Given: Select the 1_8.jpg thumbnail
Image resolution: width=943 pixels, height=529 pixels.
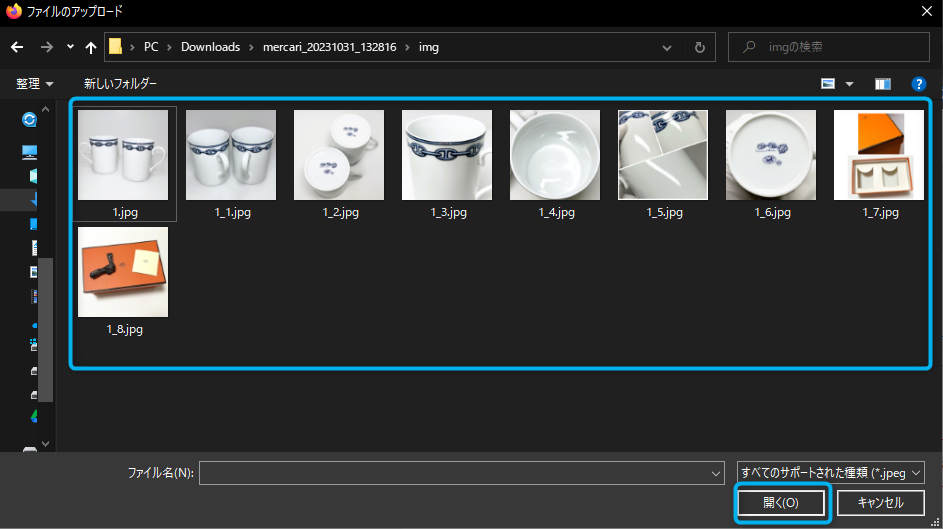Looking at the screenshot, I should point(123,272).
